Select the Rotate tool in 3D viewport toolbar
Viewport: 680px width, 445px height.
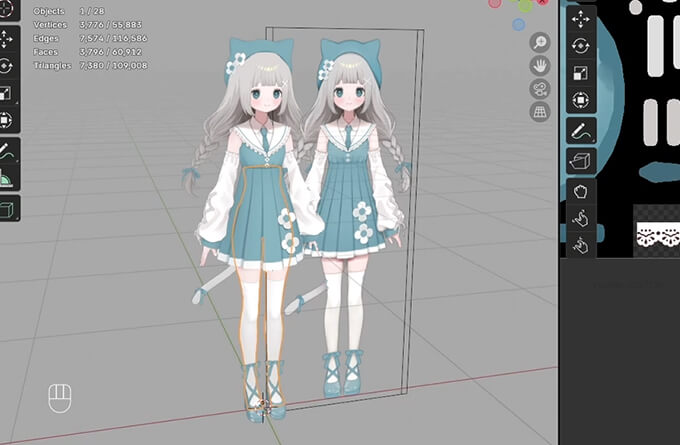[x=5, y=66]
